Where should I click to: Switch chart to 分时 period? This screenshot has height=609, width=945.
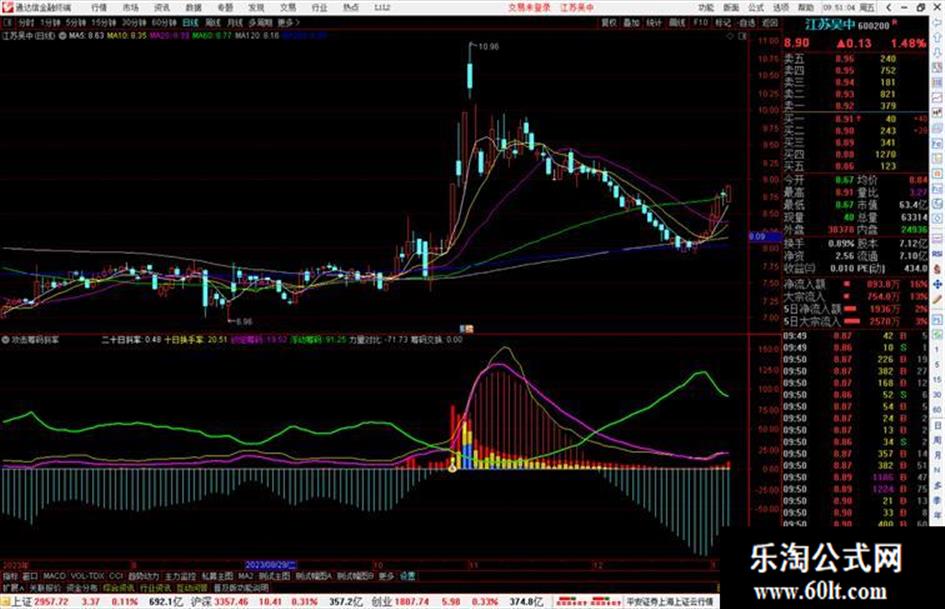pos(26,22)
